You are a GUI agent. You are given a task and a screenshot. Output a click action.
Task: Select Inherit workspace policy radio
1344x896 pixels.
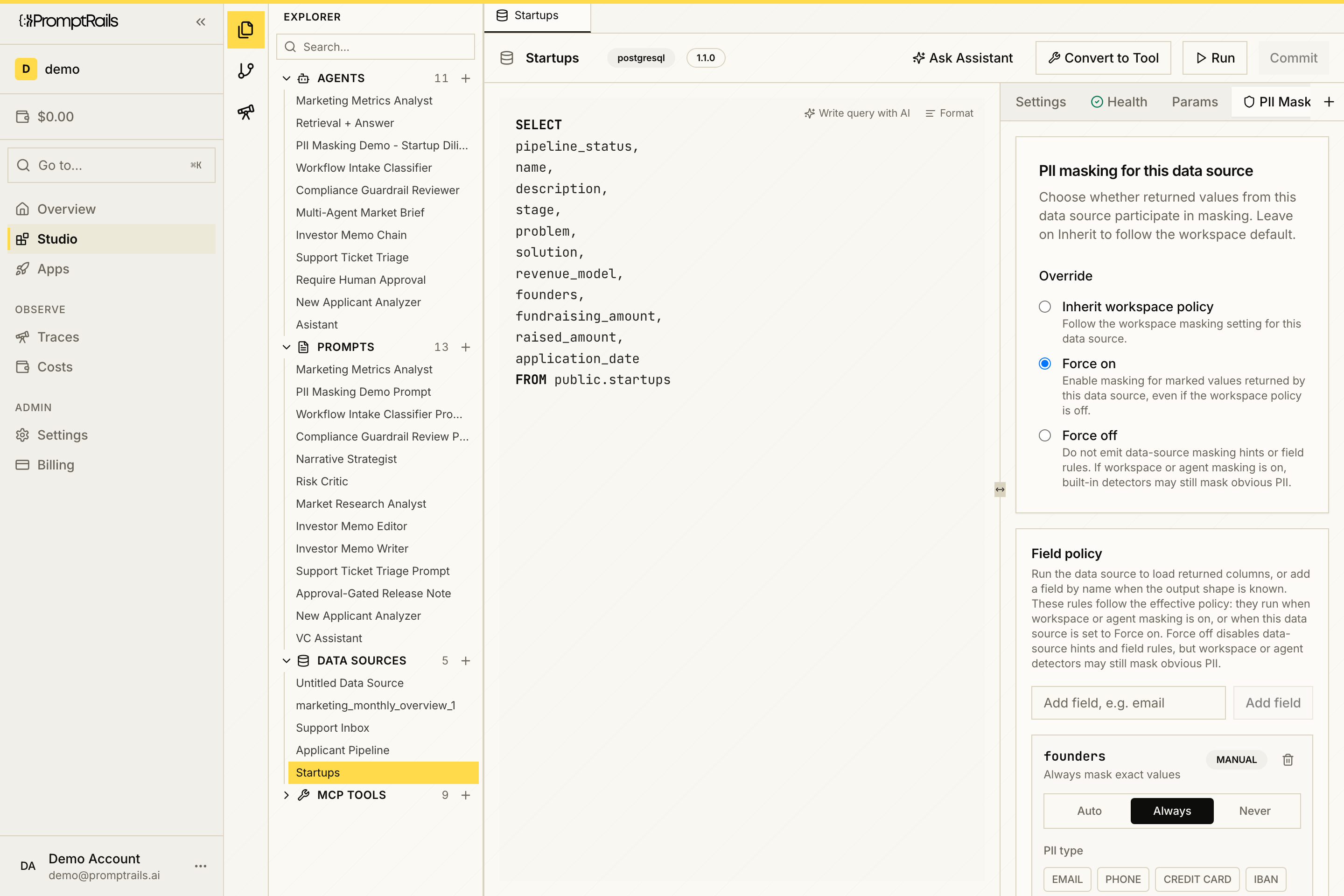pos(1045,307)
